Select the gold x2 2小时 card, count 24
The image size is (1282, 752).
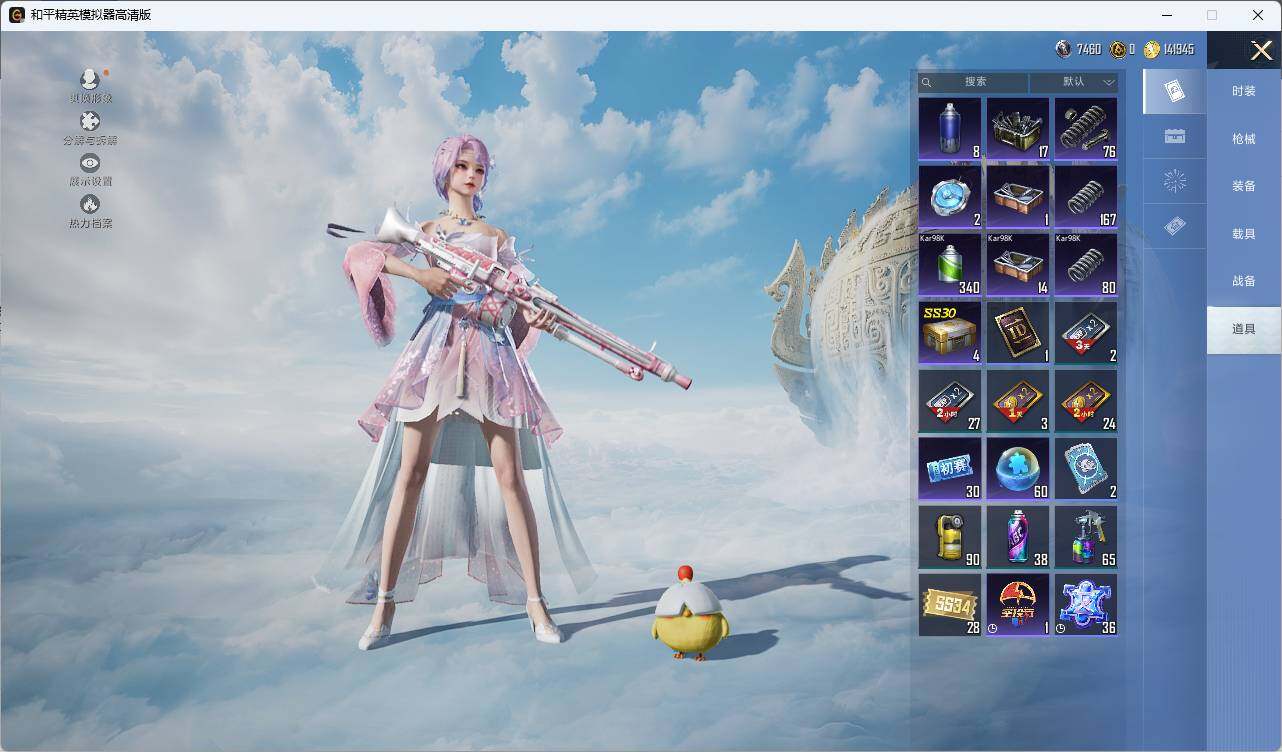pos(1086,401)
